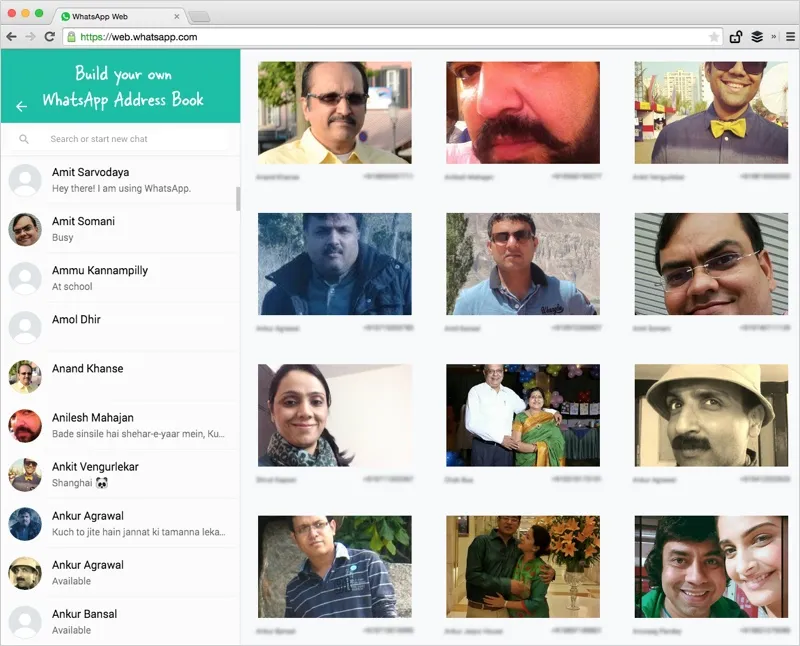Click the HTTPS lock in the address bar
800x646 pixels.
coord(72,36)
